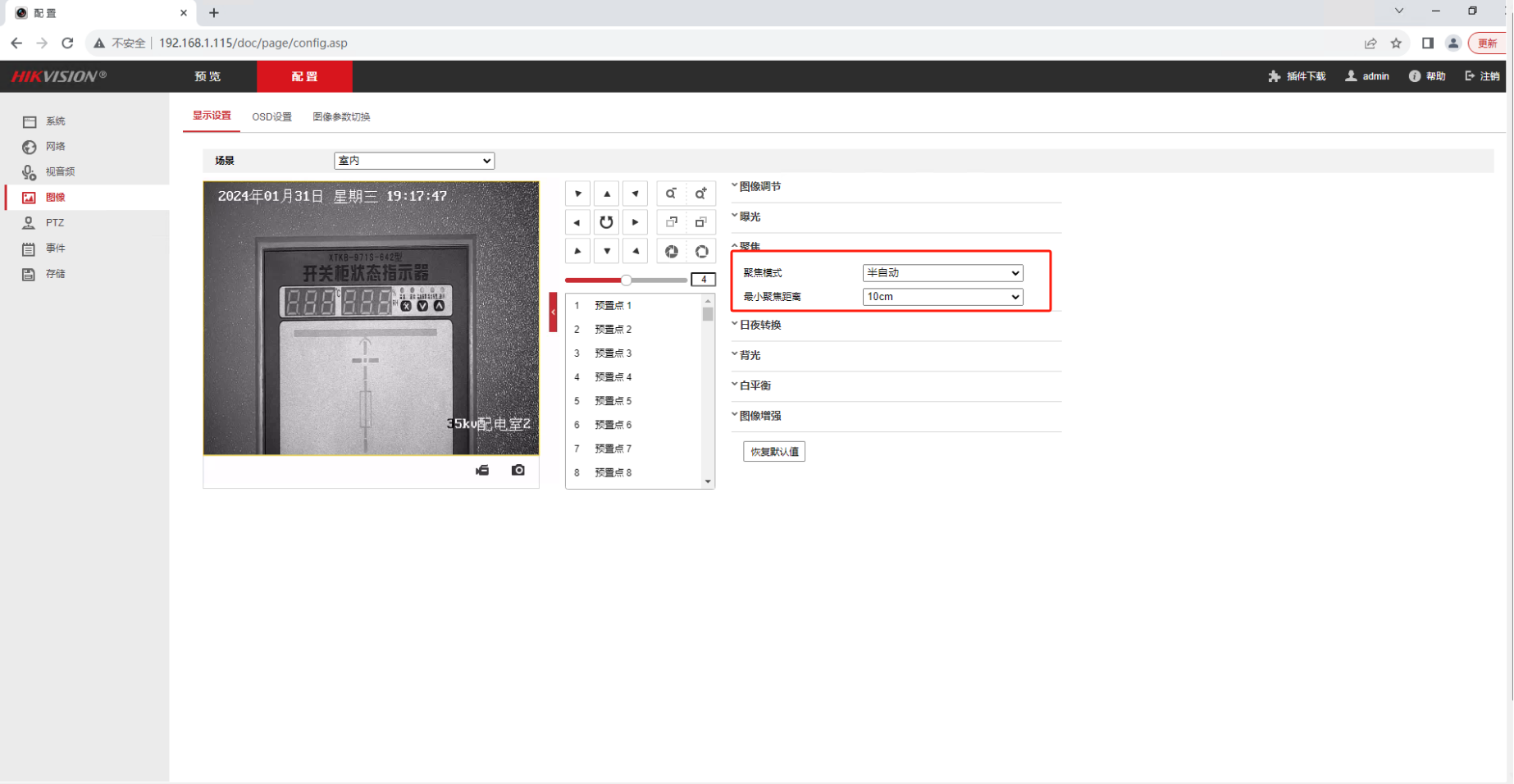
Task: Open the 场景 dropdown set to 室内
Action: pos(414,161)
